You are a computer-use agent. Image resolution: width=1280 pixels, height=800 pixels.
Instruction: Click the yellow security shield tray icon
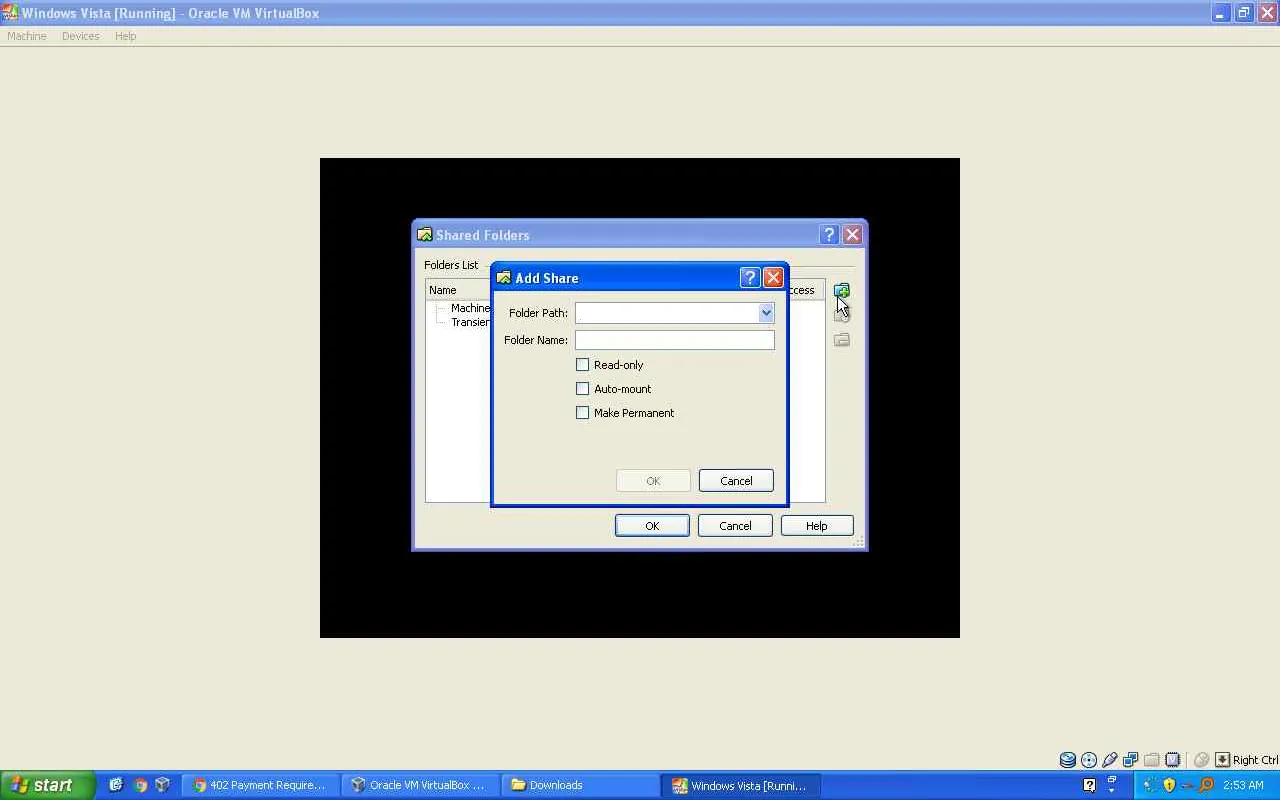tap(1169, 785)
